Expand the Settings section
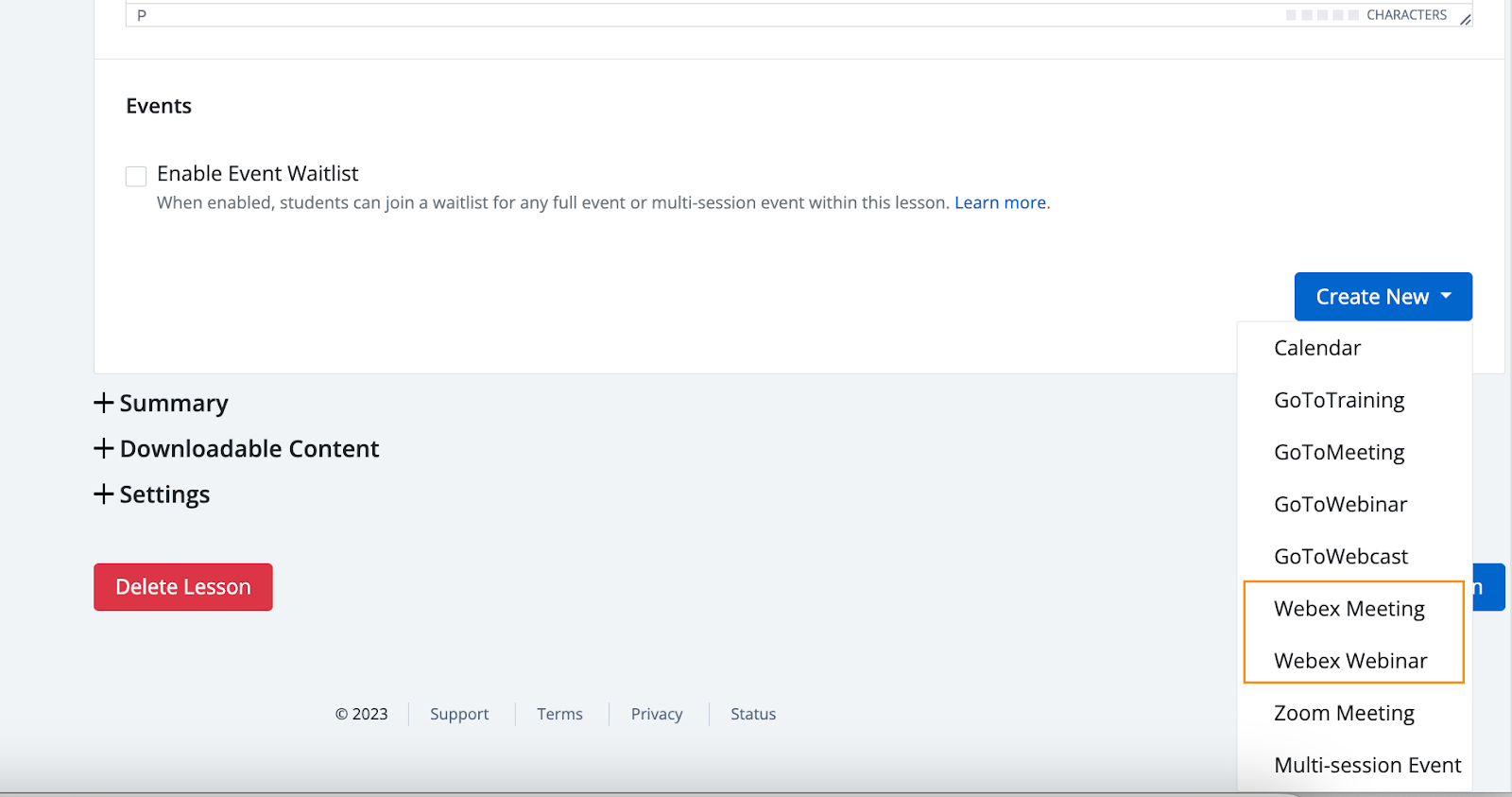The height and width of the screenshot is (797, 1512). point(152,494)
